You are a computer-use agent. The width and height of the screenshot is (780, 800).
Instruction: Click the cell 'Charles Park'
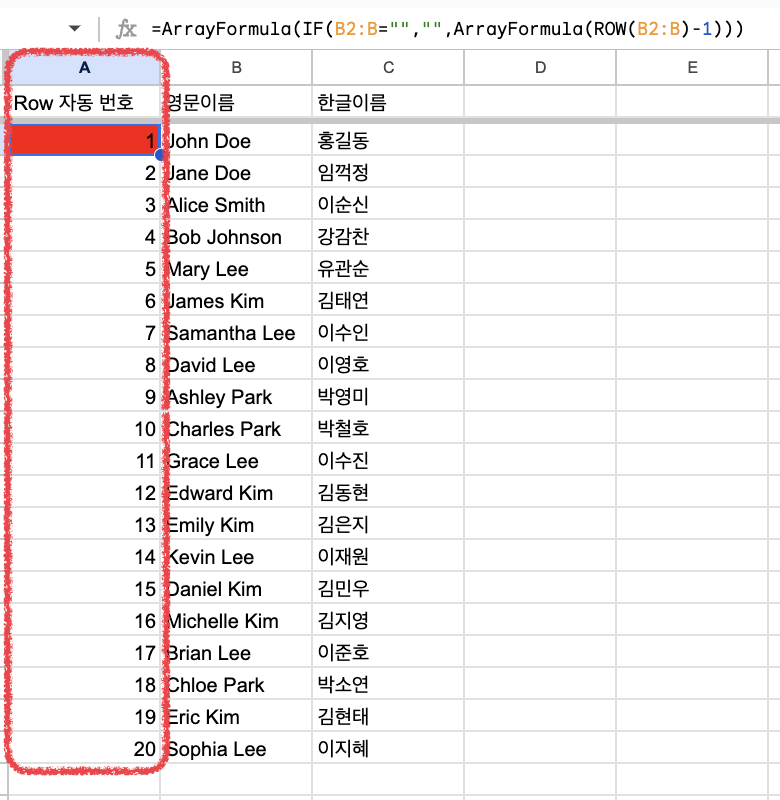[236, 429]
